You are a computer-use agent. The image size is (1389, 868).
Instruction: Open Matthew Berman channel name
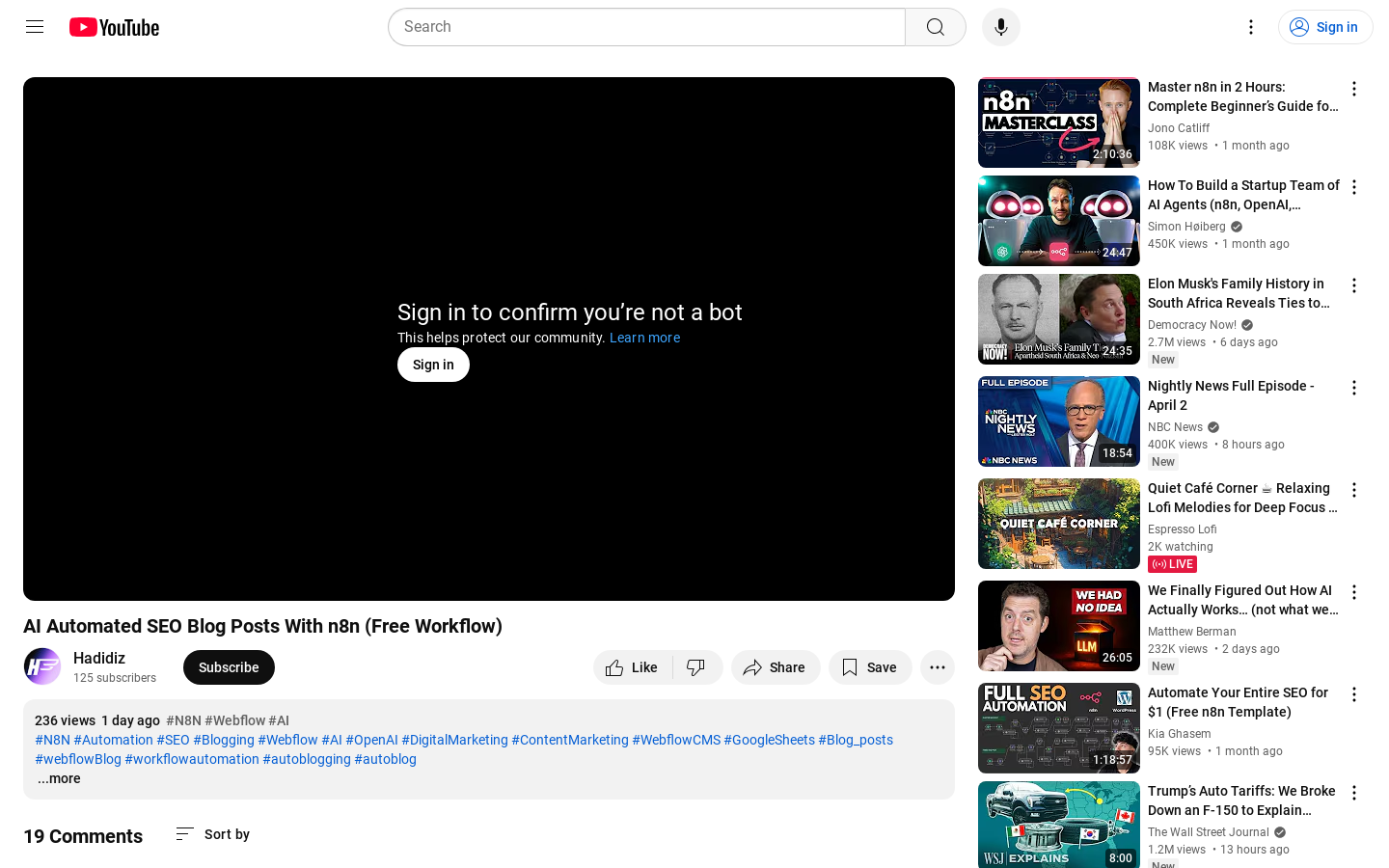click(1192, 632)
